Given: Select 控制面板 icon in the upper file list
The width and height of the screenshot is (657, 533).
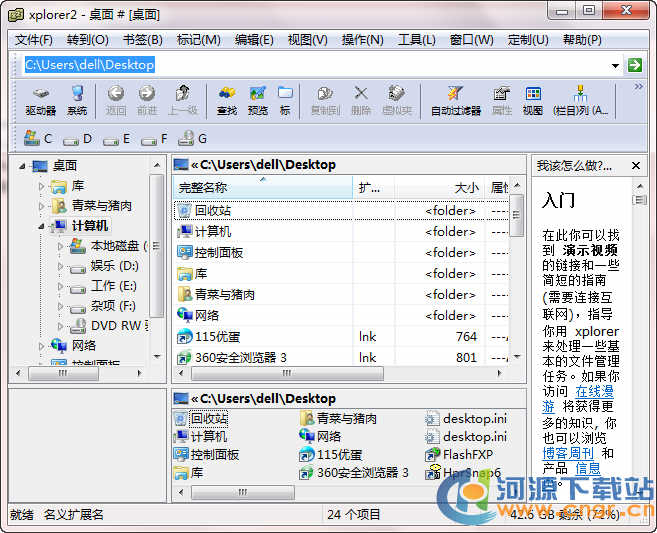Looking at the screenshot, I should [184, 252].
